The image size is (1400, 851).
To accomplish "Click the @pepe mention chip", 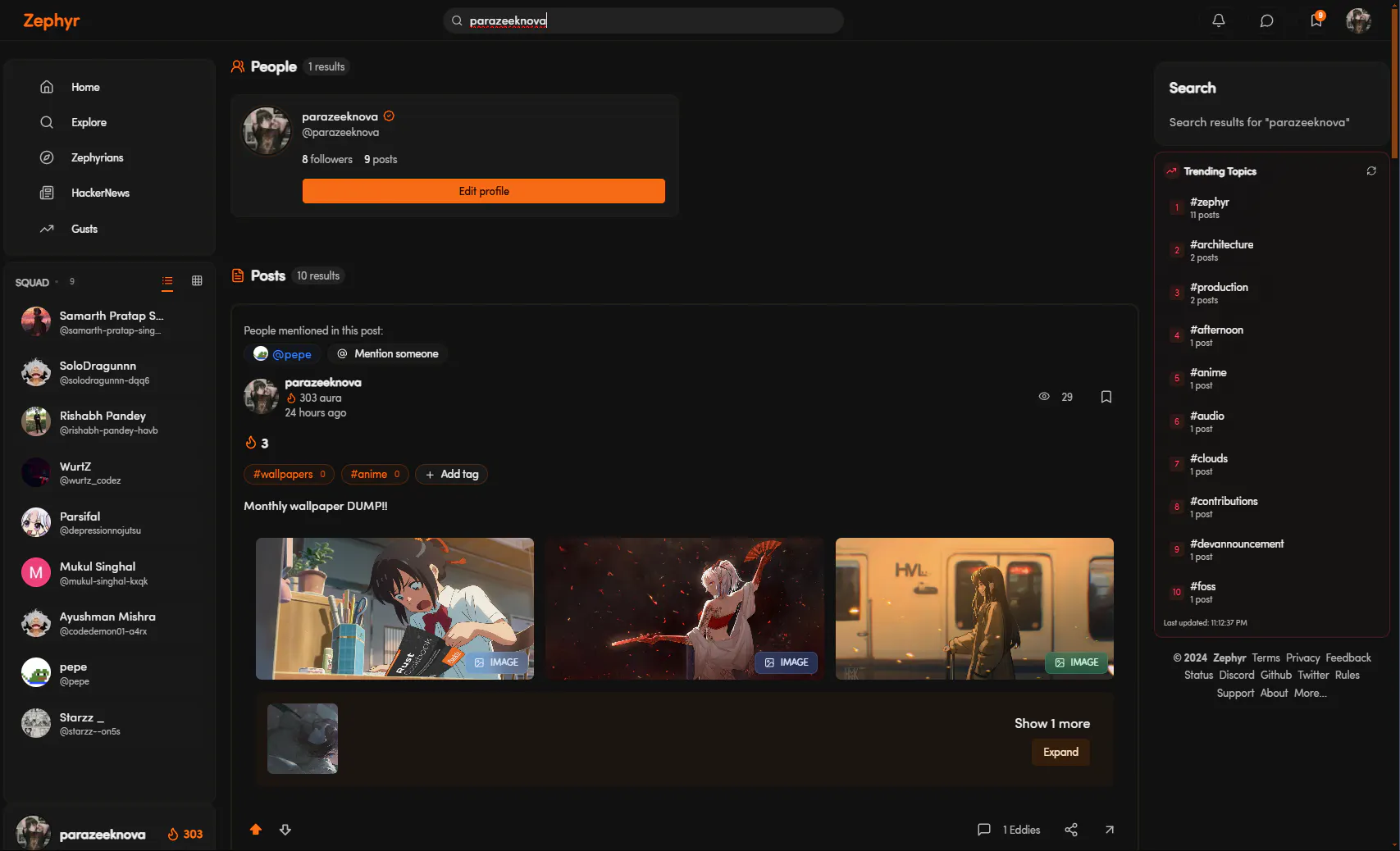I will [x=282, y=354].
